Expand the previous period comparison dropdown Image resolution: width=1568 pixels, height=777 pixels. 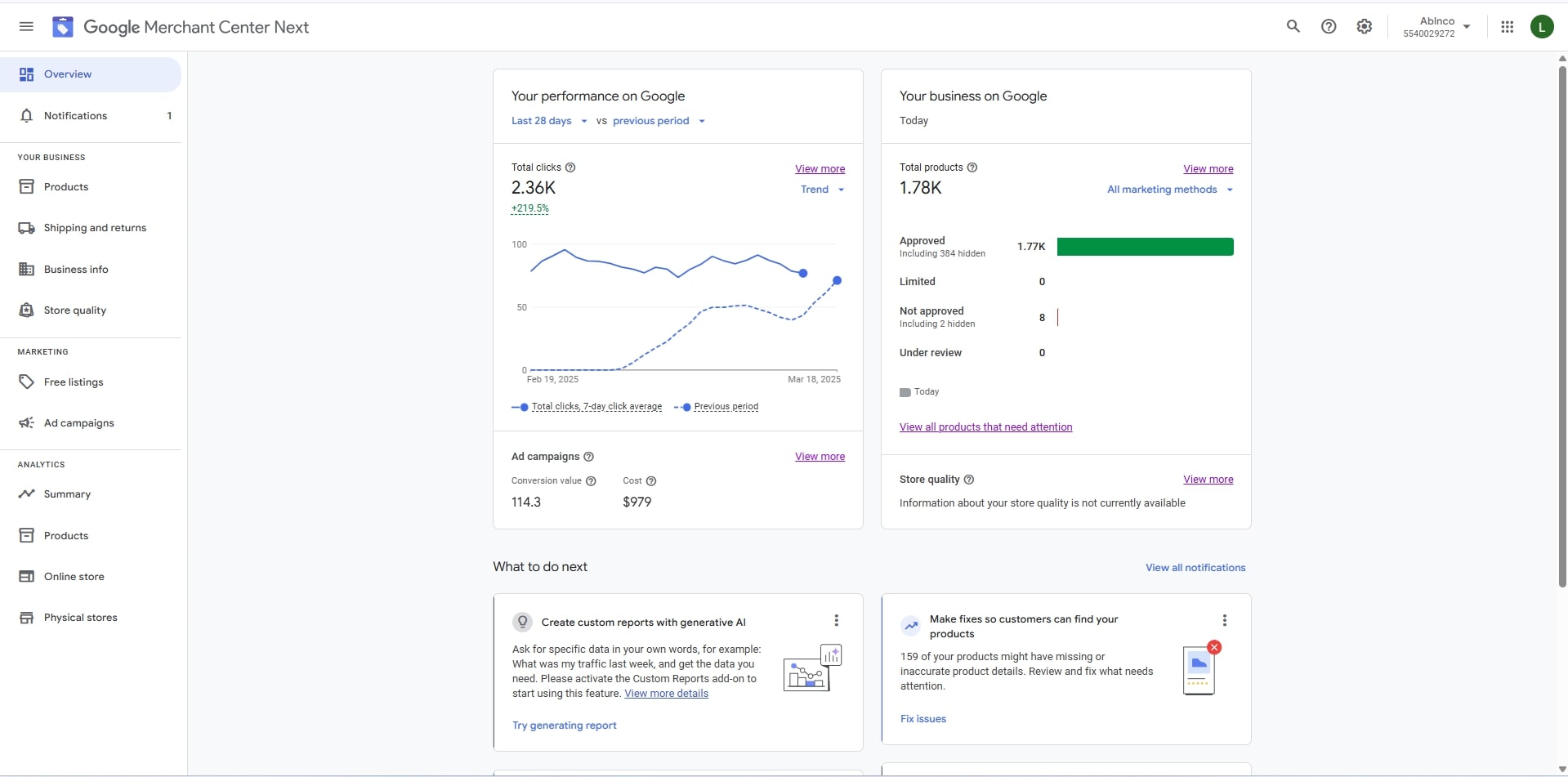point(659,121)
